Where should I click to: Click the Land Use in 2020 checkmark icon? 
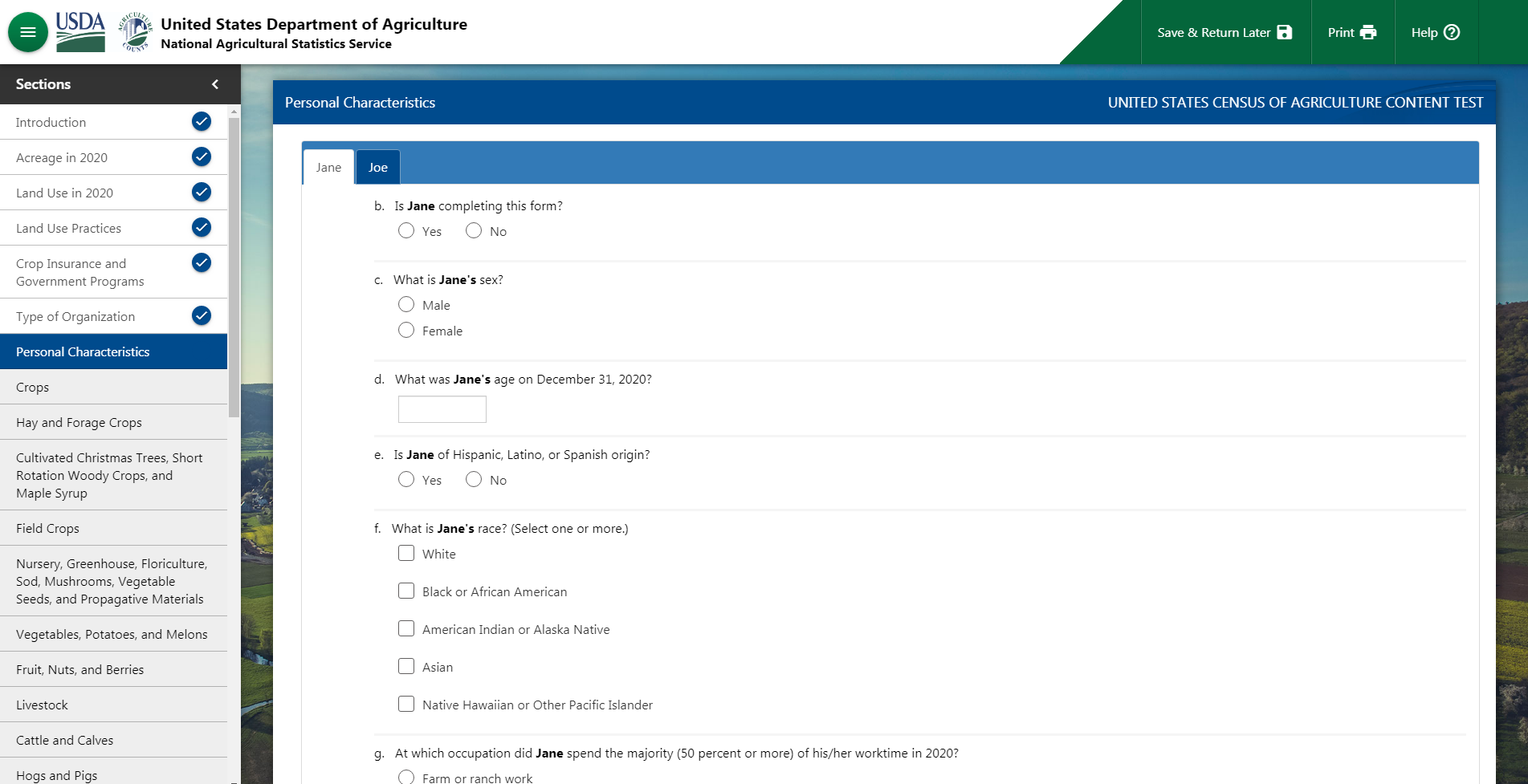(202, 192)
